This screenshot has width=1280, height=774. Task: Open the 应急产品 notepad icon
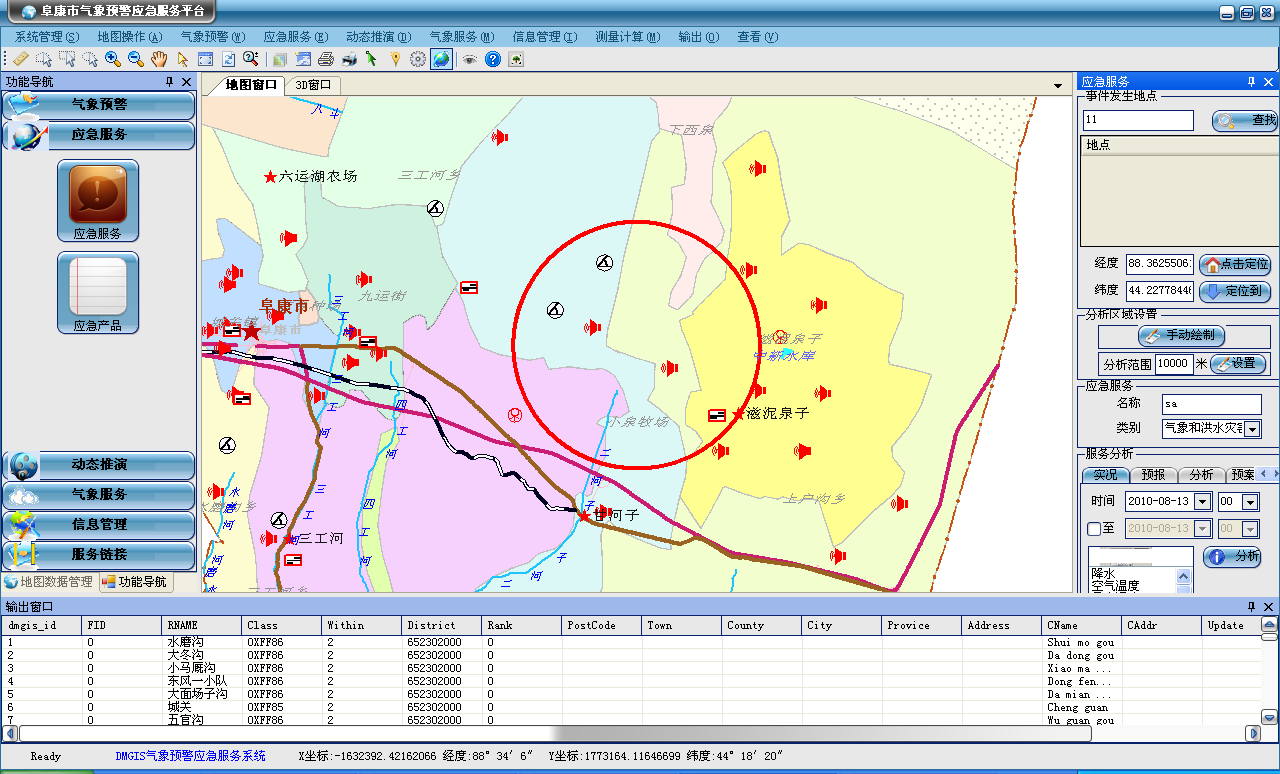(x=98, y=286)
